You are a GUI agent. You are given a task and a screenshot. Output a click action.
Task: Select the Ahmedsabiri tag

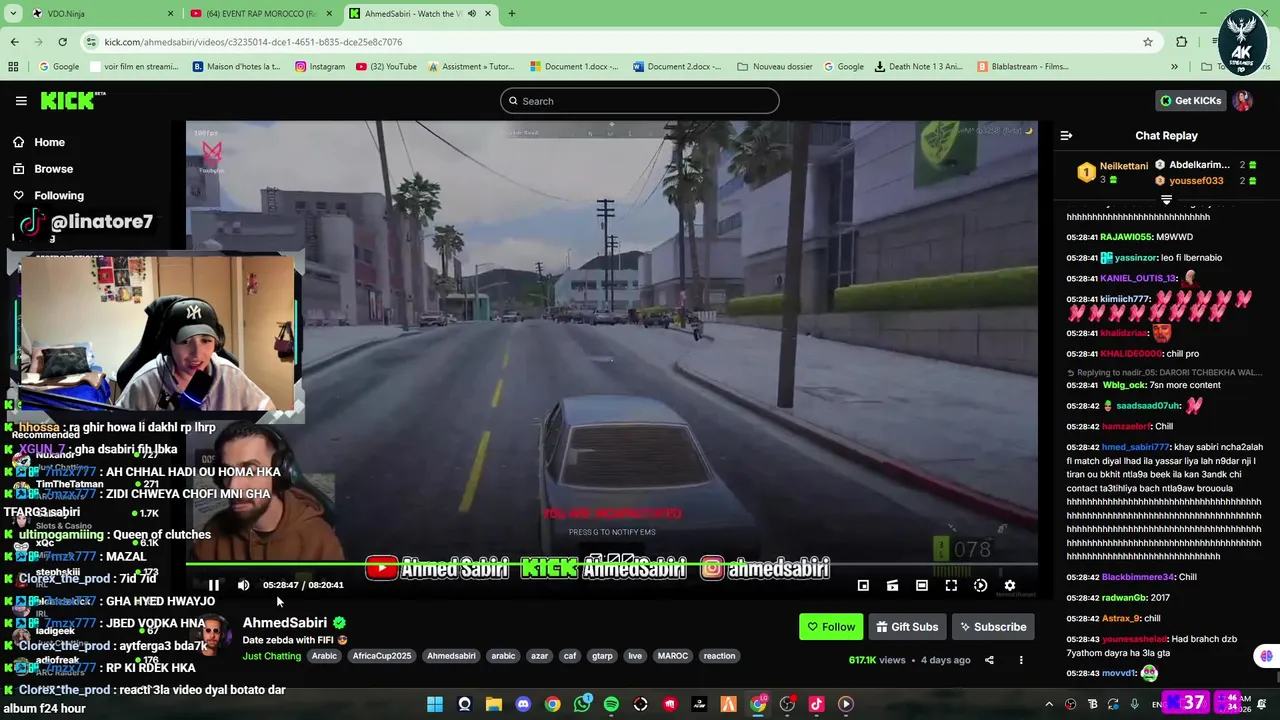451,656
